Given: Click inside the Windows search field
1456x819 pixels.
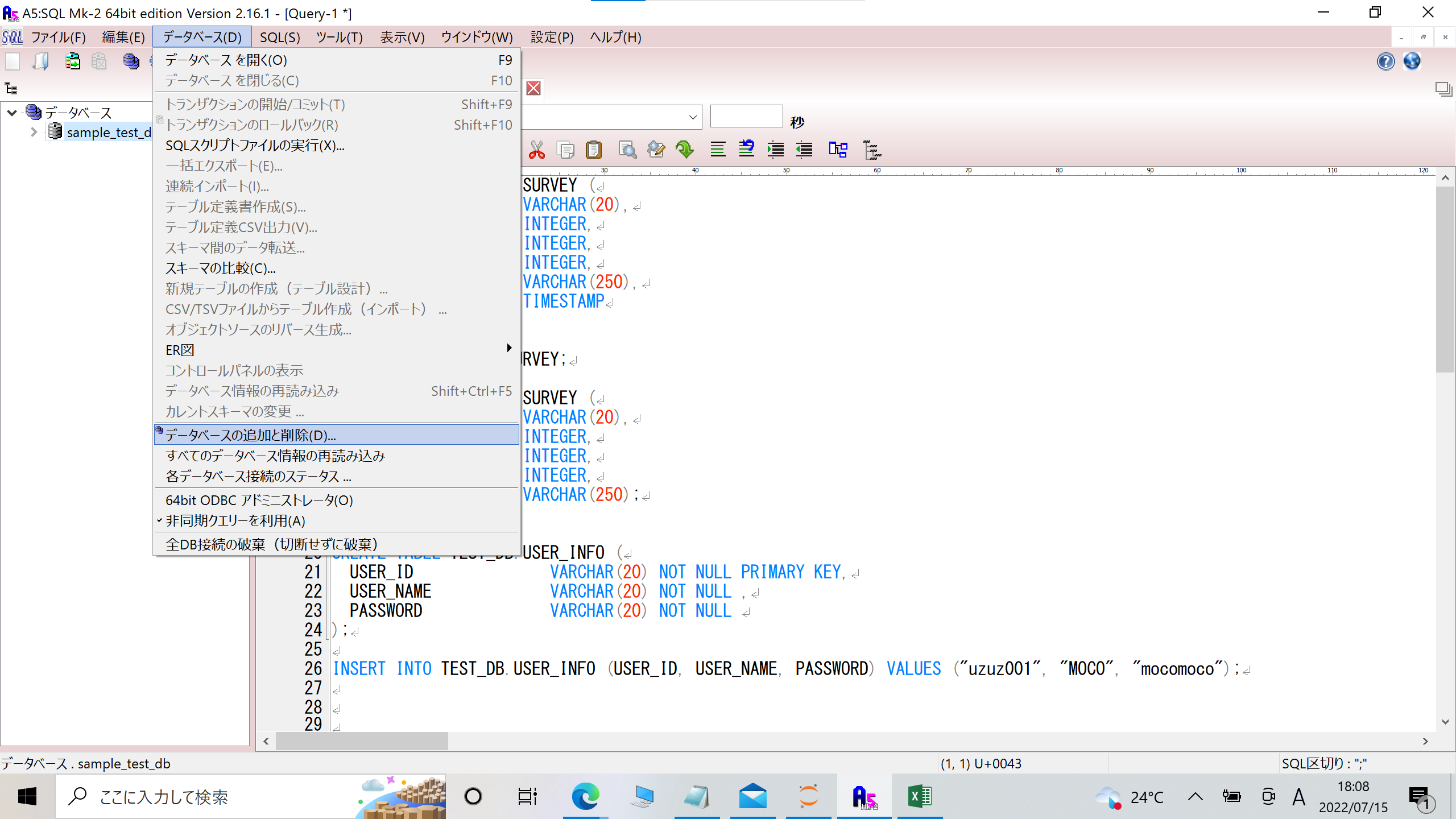Looking at the screenshot, I should (x=171, y=796).
